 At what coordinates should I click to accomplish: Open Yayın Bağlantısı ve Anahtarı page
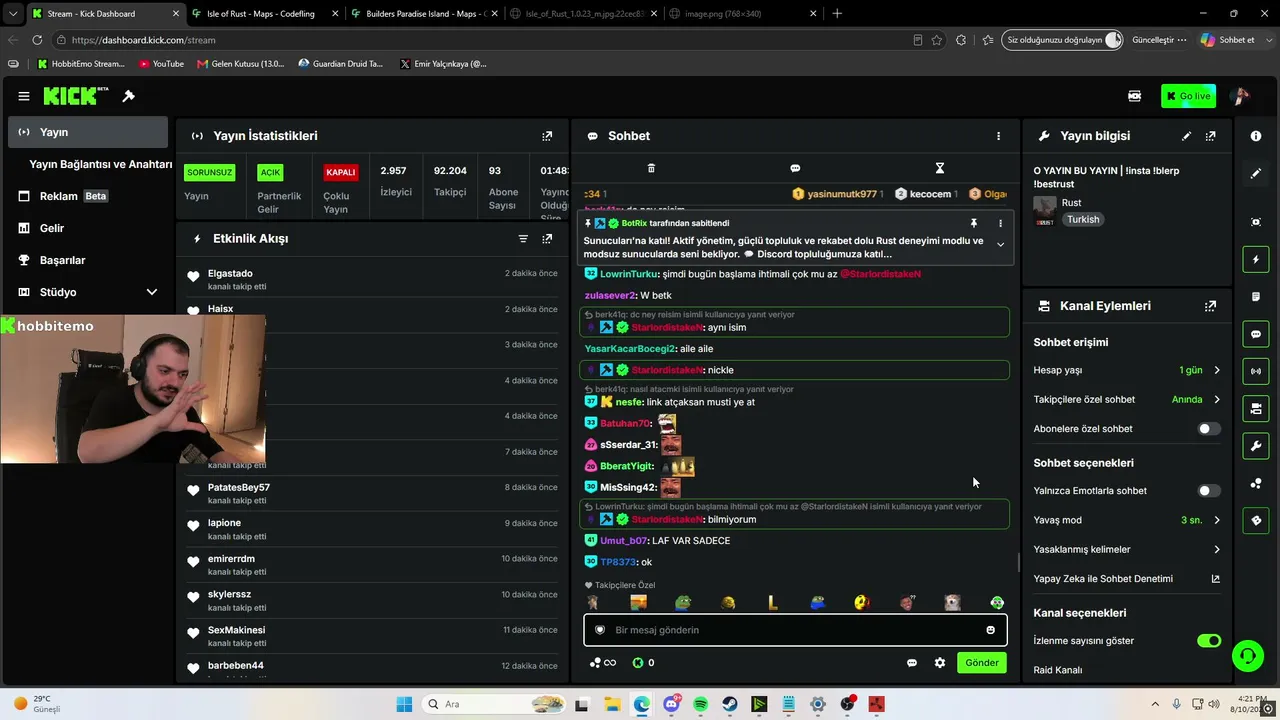[x=101, y=164]
